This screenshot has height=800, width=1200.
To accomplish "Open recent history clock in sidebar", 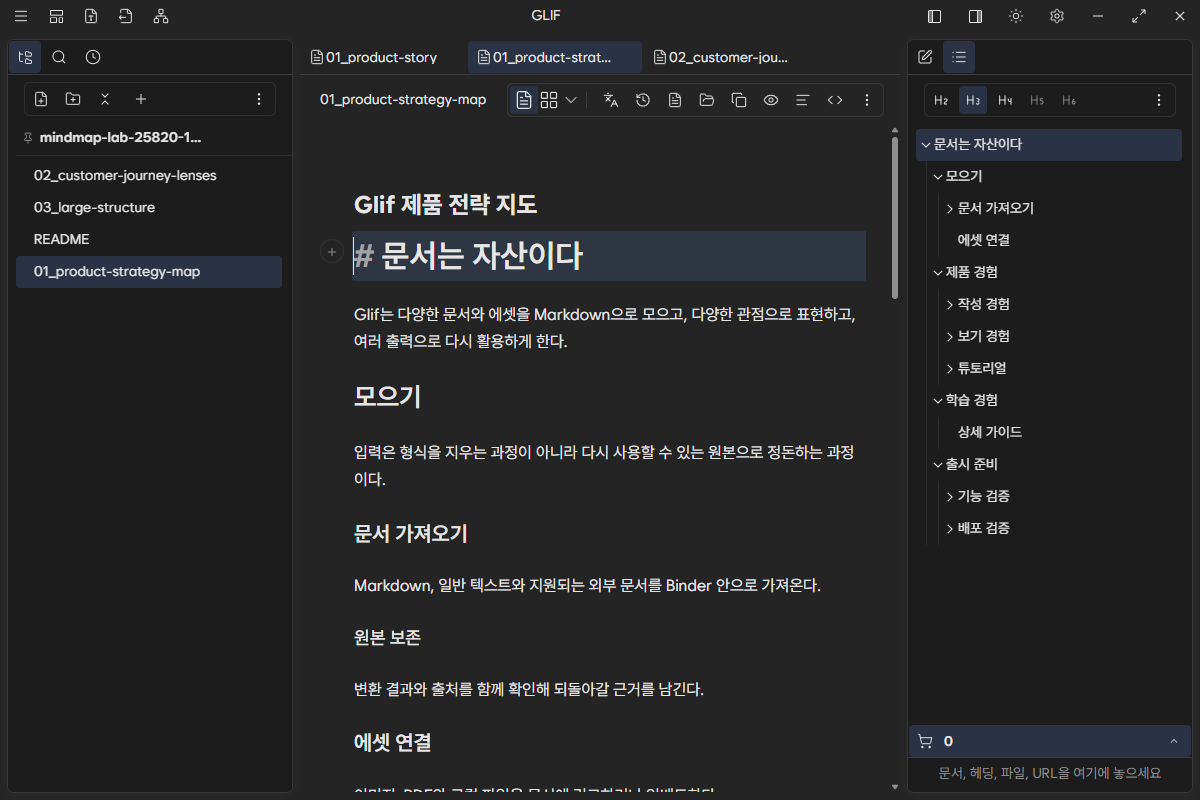I will point(93,57).
